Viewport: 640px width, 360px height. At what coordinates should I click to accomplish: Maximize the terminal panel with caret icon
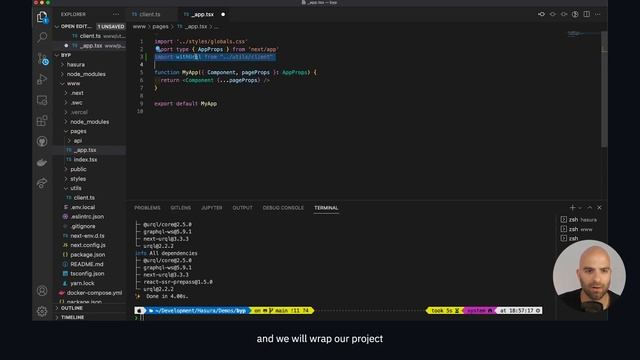(589, 207)
